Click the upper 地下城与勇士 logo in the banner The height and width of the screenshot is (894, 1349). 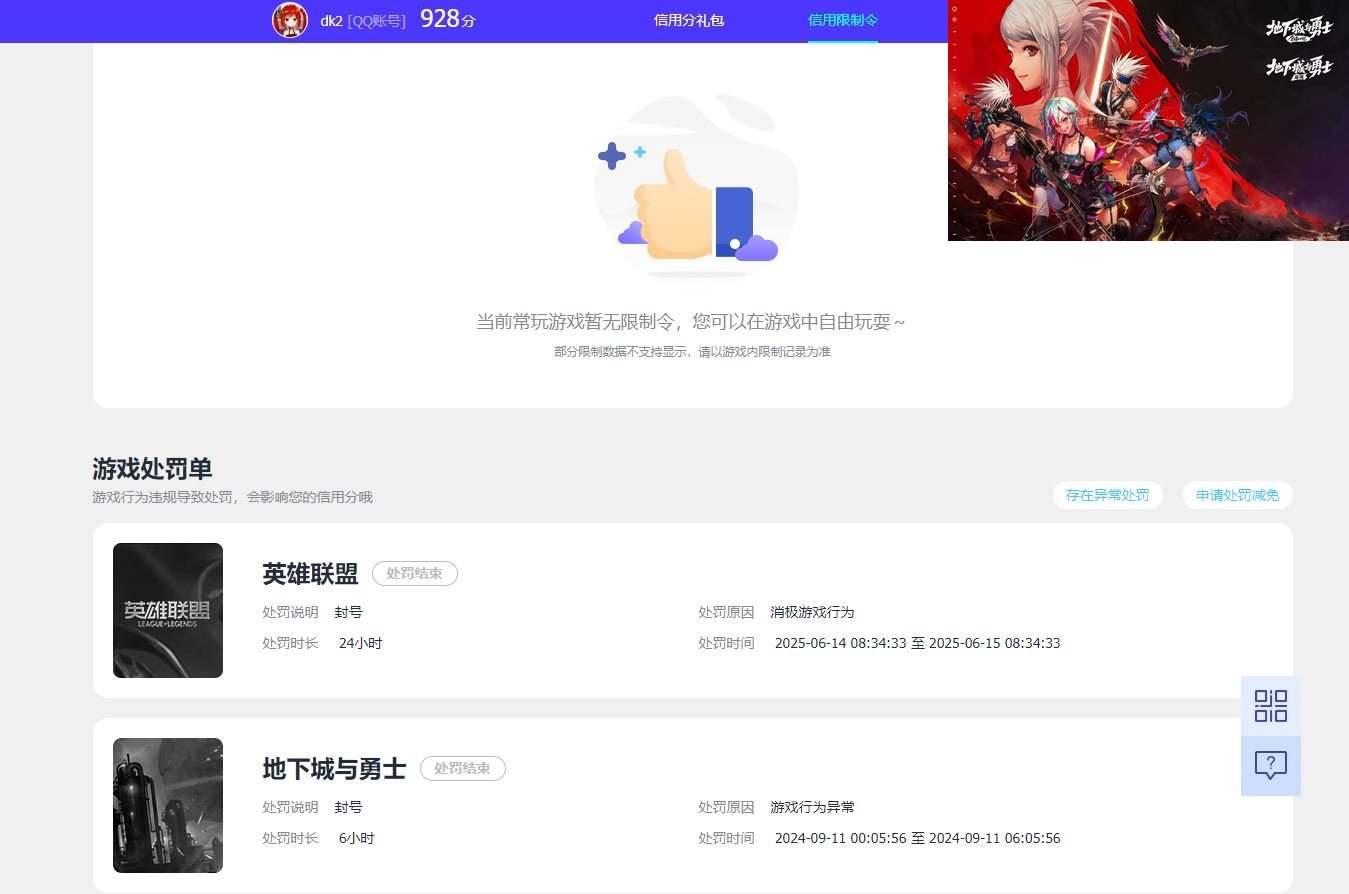pos(1298,29)
